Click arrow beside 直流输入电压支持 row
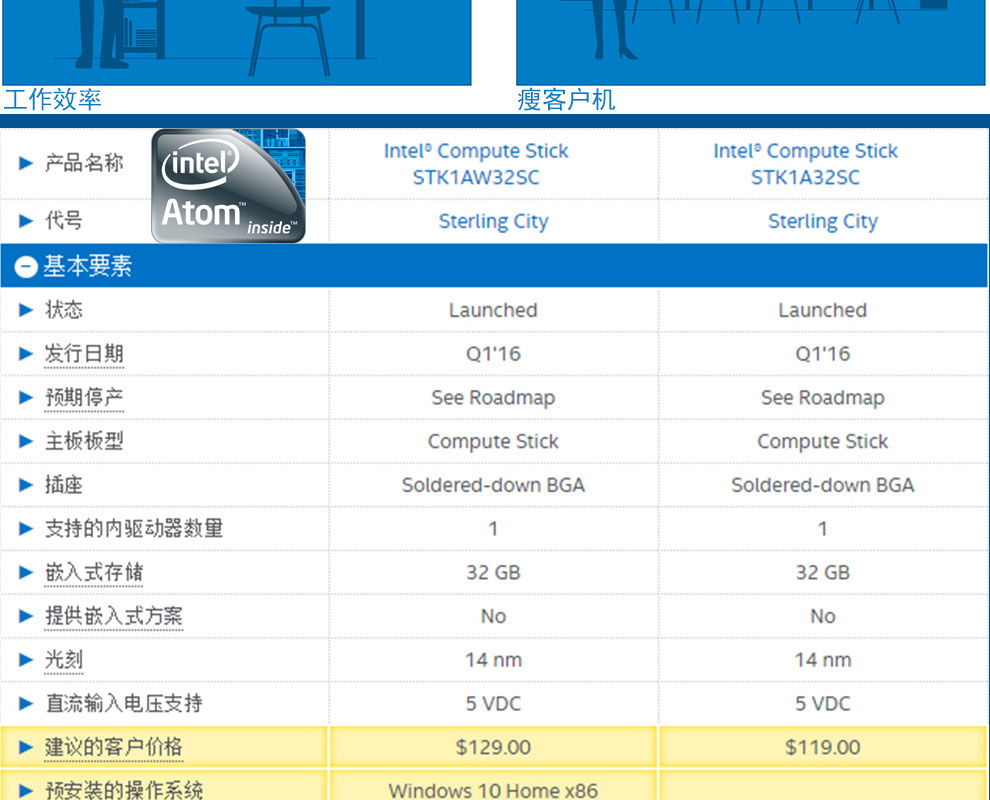990x800 pixels. click(26, 703)
